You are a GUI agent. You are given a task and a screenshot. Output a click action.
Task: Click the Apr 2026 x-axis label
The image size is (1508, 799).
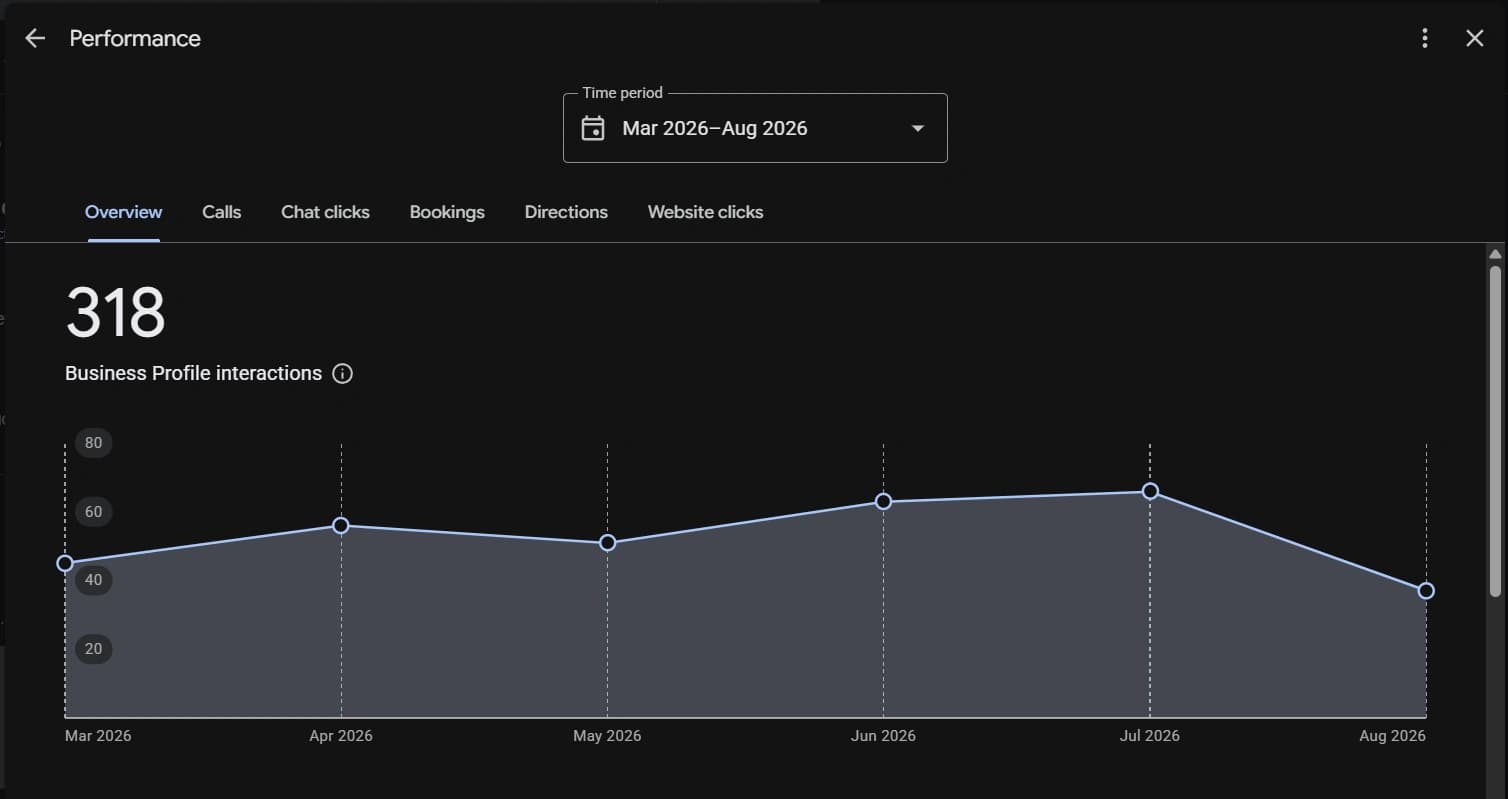341,736
